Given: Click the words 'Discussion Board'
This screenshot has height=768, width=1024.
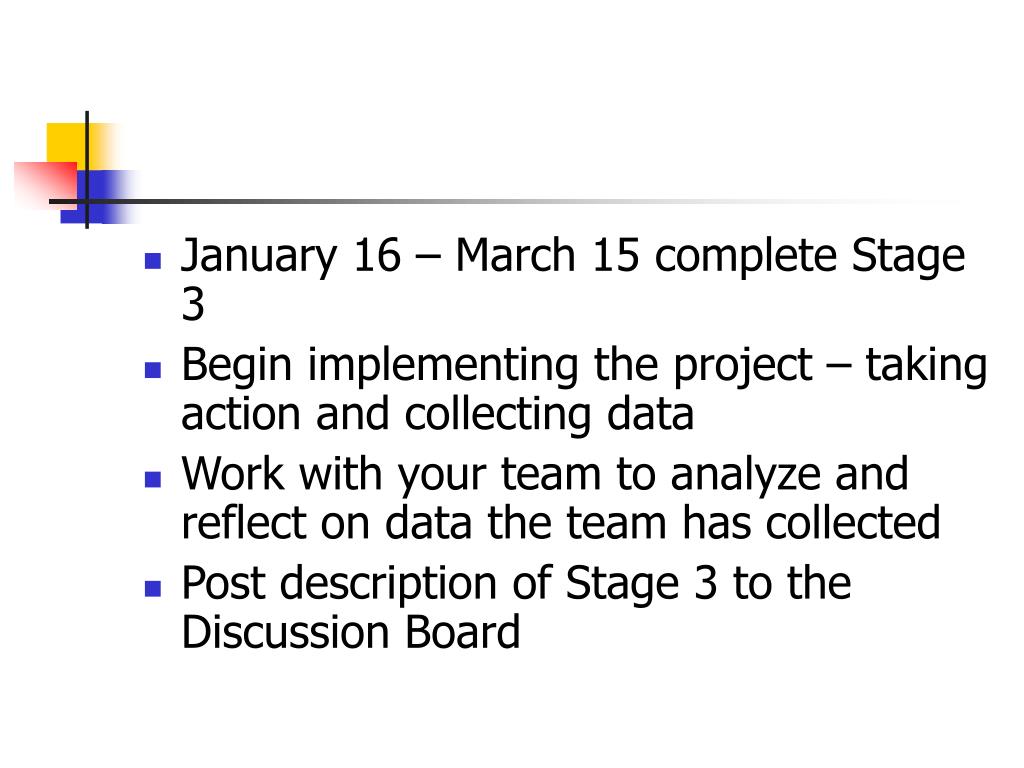Looking at the screenshot, I should (351, 632).
